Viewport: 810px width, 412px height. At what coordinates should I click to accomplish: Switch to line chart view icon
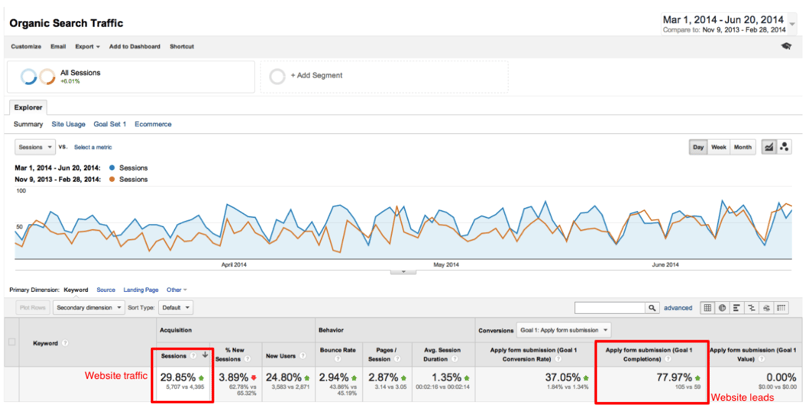click(x=769, y=147)
